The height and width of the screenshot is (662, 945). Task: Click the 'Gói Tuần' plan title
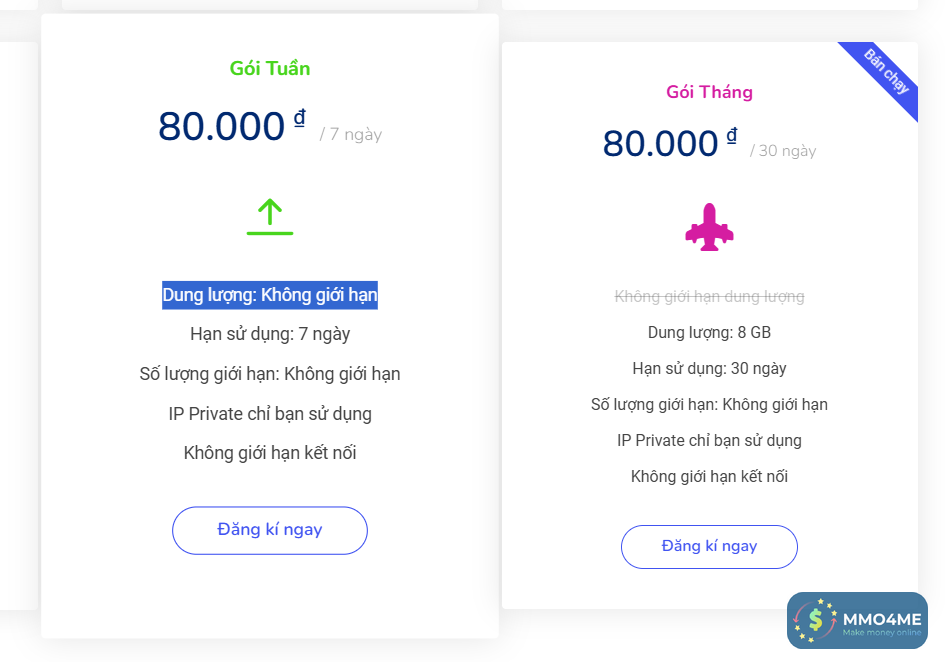point(270,68)
